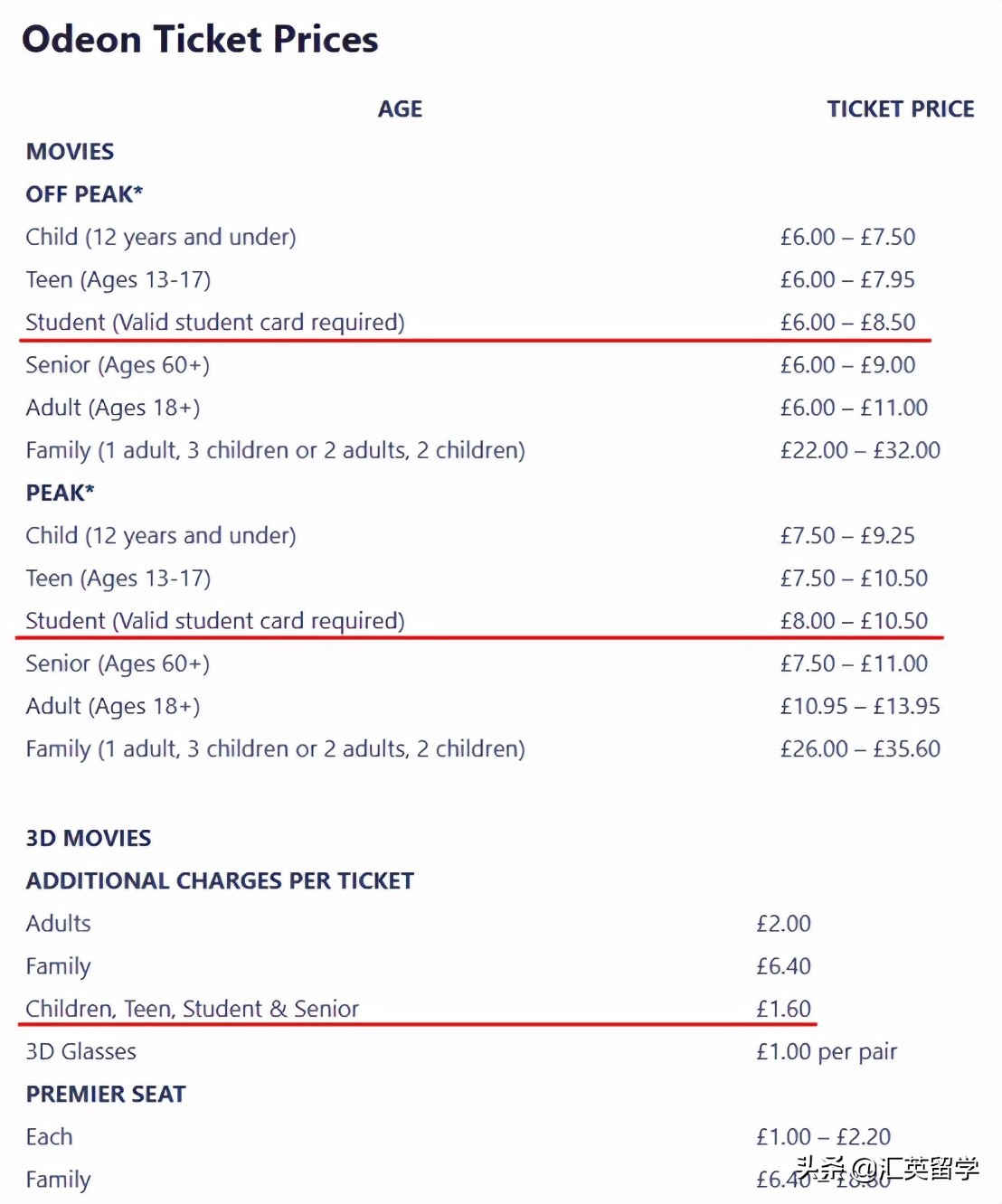Select the PEAK* section label without OFF

pyautogui.click(x=60, y=493)
